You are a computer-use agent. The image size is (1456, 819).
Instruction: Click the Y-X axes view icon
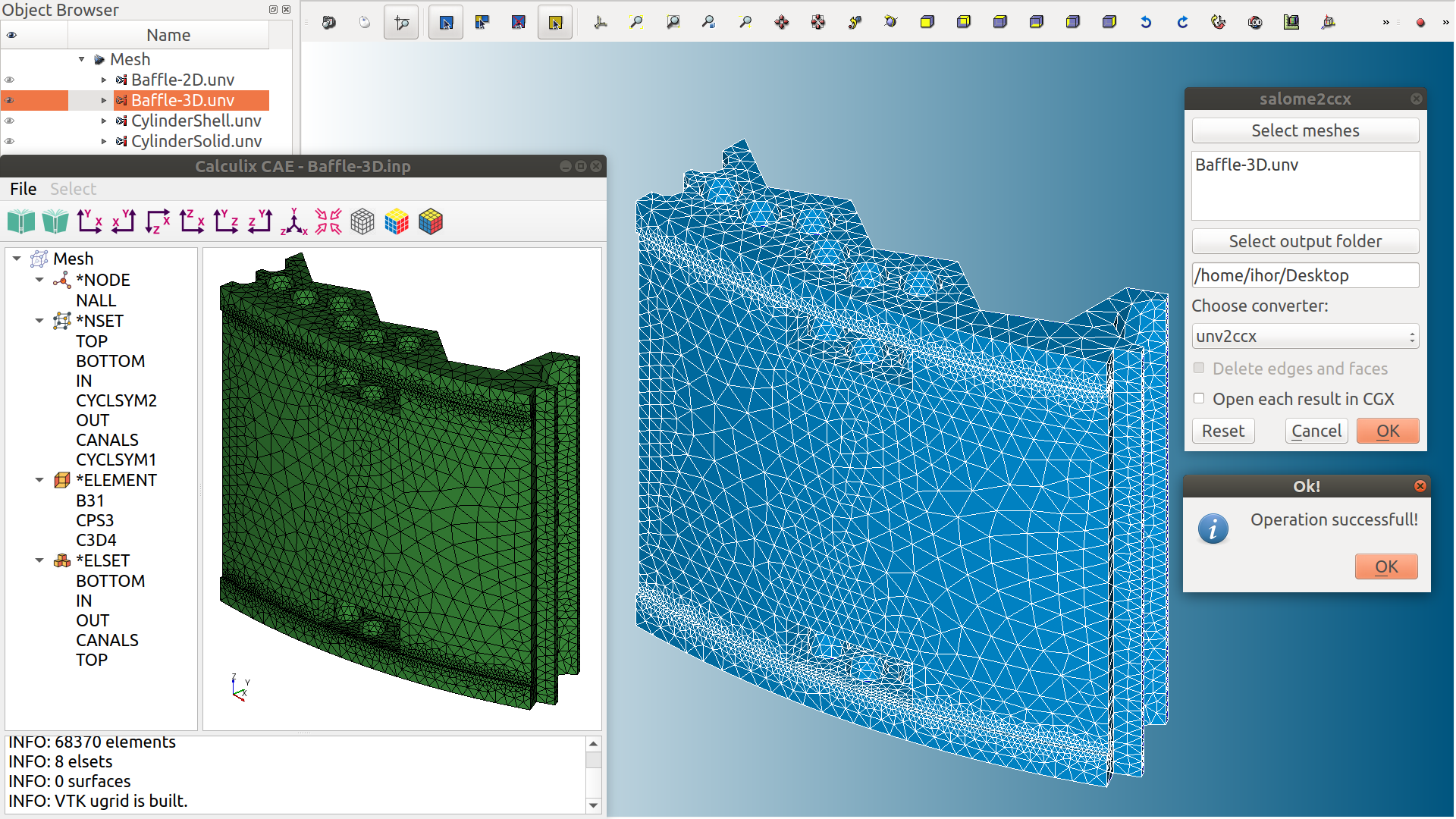(89, 221)
